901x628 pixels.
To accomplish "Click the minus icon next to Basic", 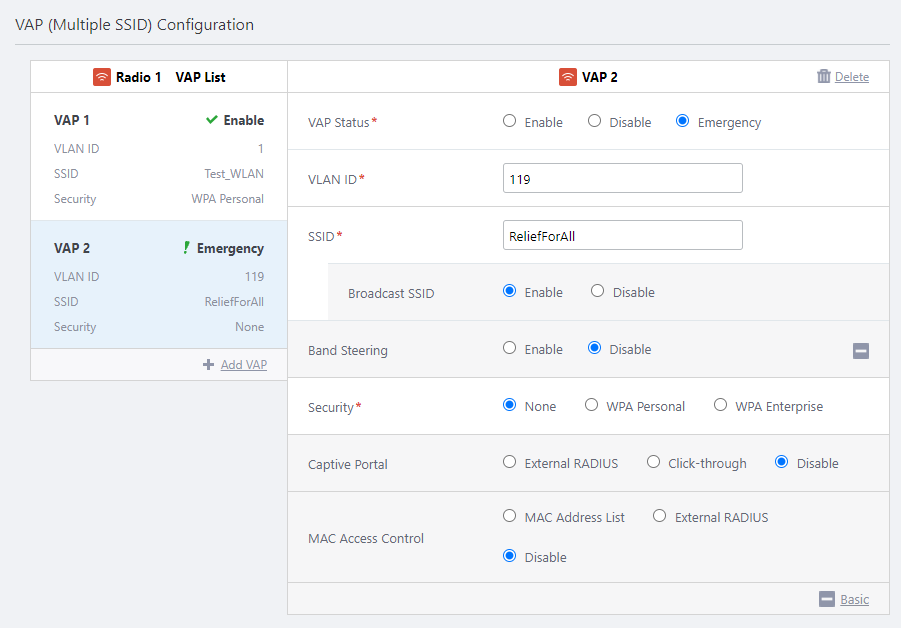I will [826, 599].
